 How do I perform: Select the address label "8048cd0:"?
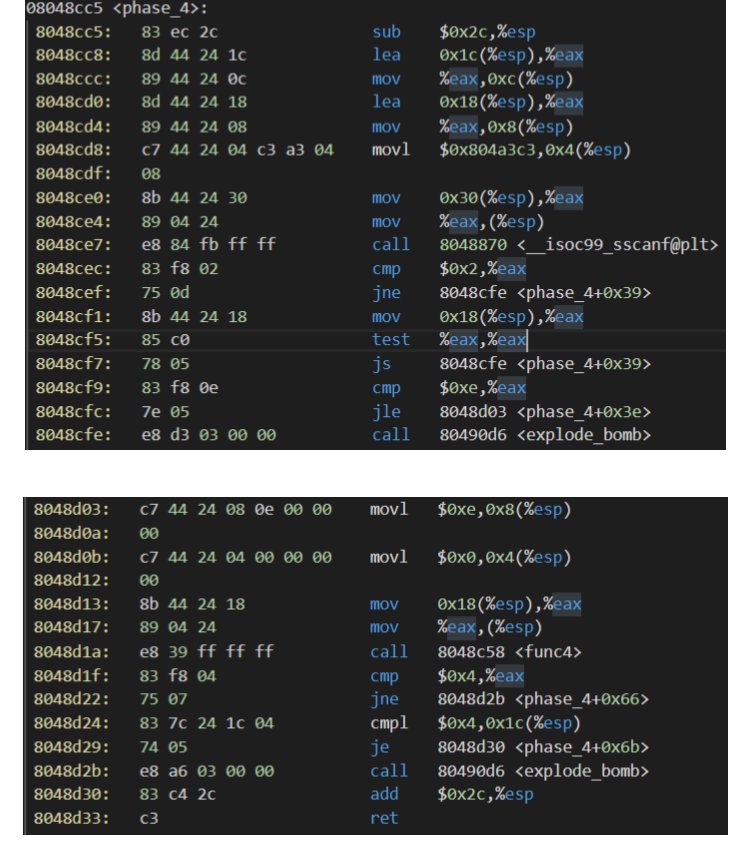74,102
